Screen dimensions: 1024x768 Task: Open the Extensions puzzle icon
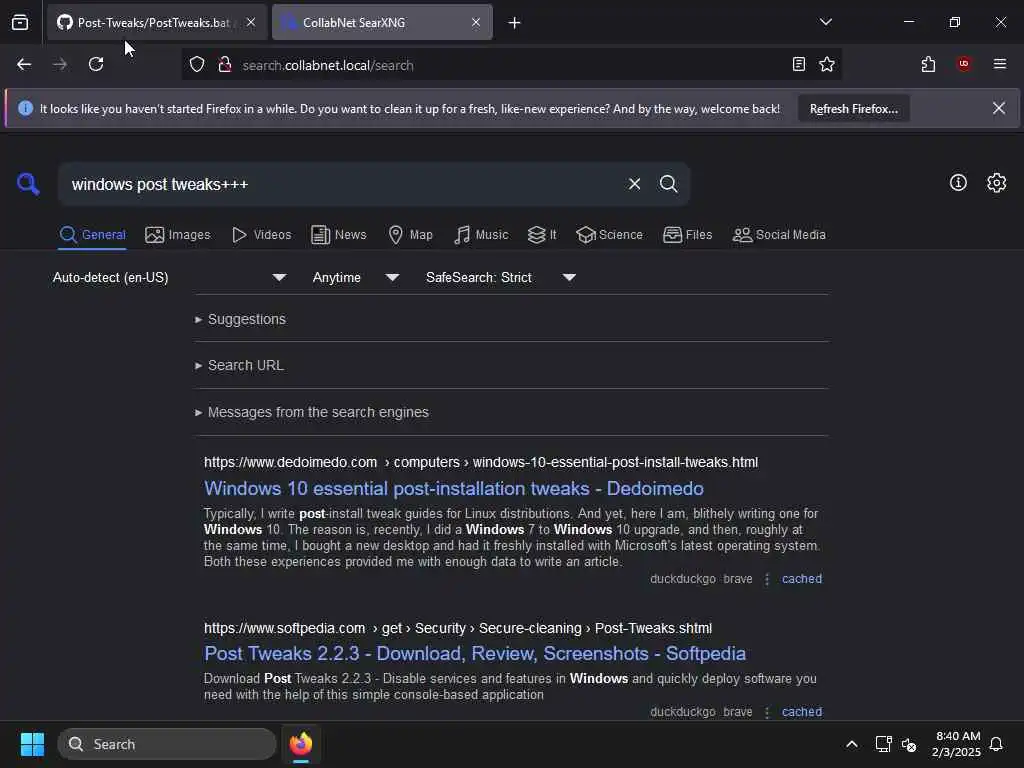928,64
